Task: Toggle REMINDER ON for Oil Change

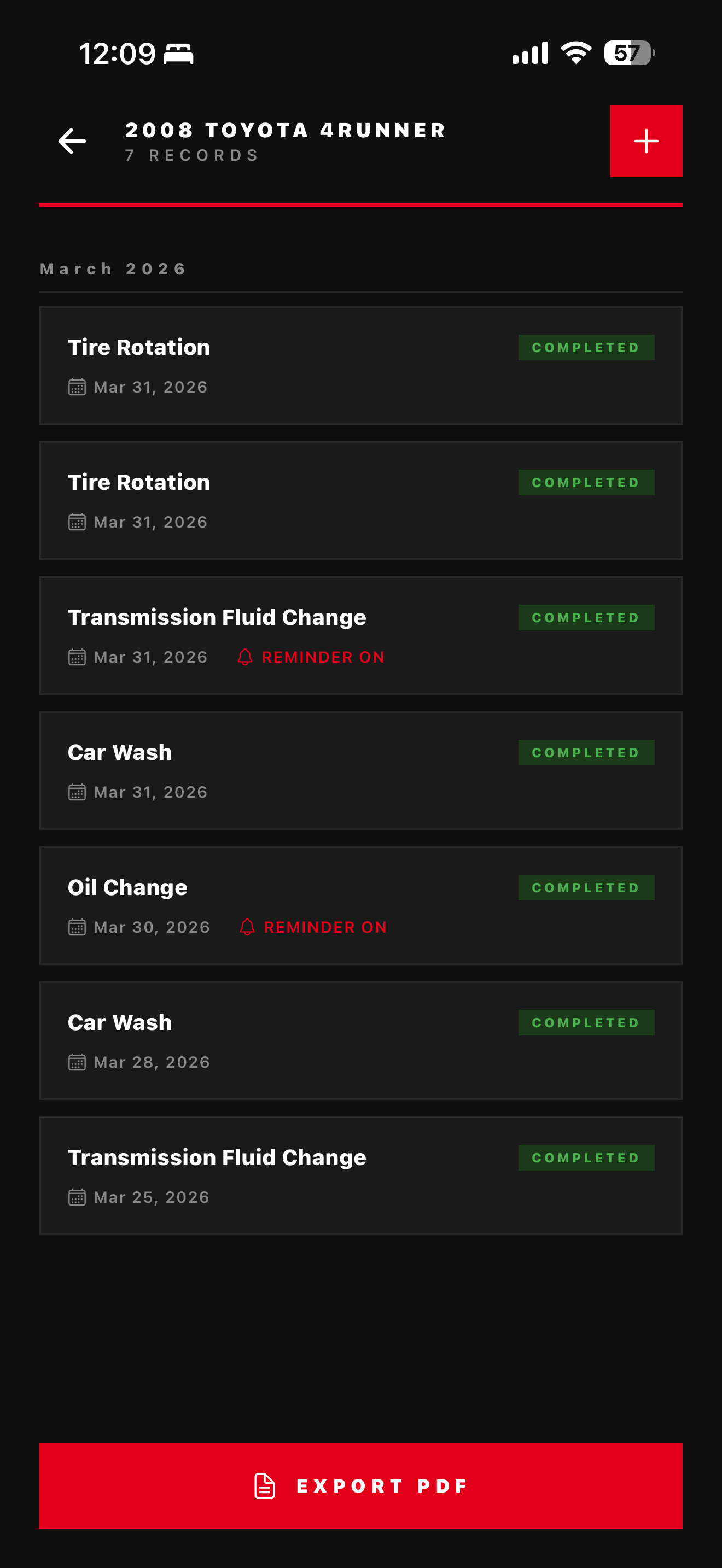Action: pyautogui.click(x=313, y=927)
